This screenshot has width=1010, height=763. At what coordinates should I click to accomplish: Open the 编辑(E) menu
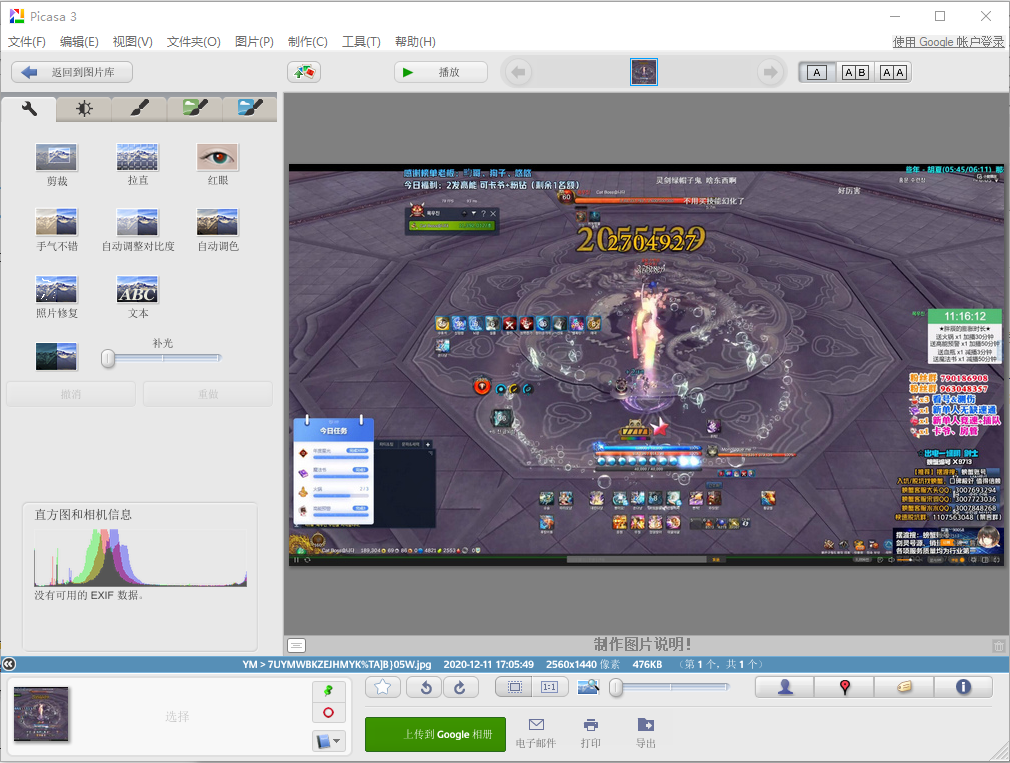79,42
